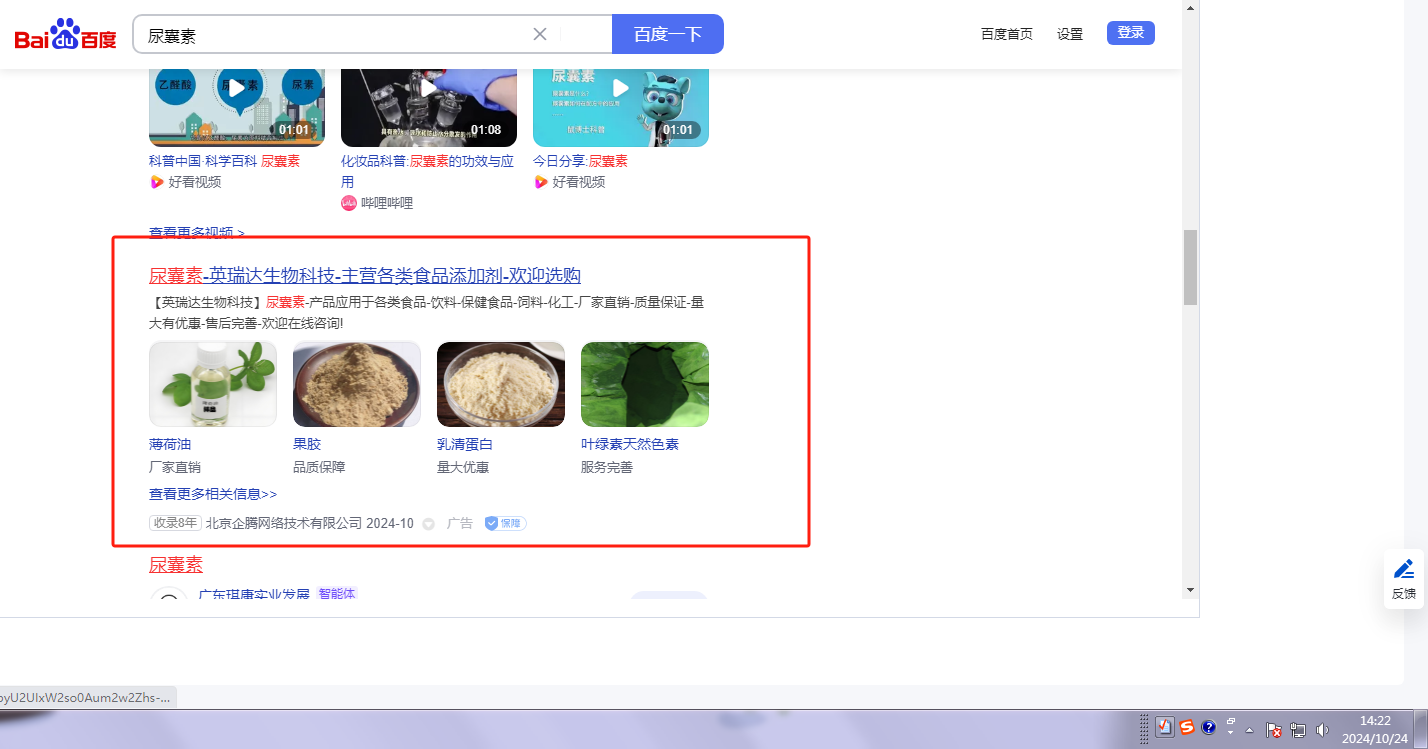Click the Sogou input method tray icon
The width and height of the screenshot is (1428, 749).
1187,728
